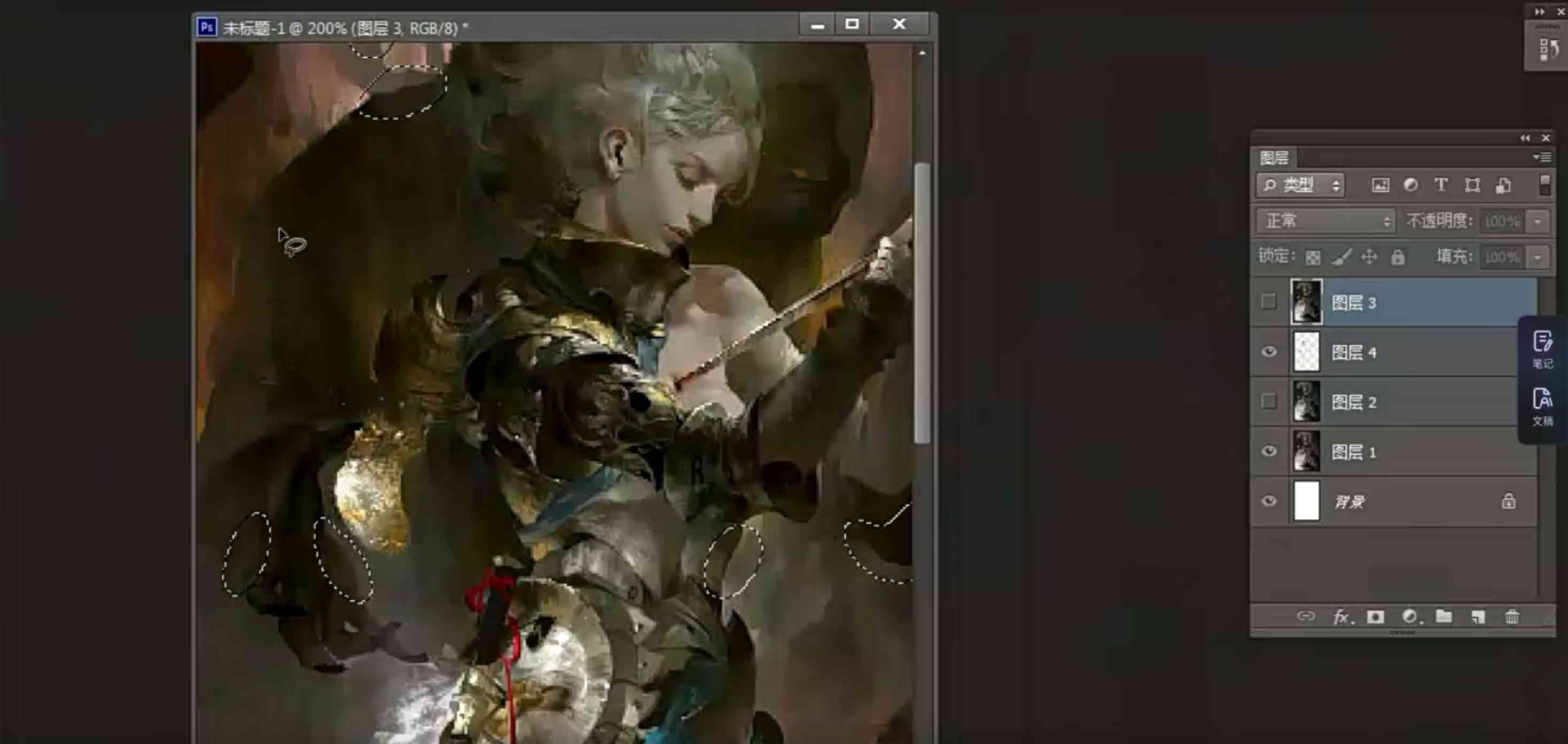This screenshot has width=1568, height=744.
Task: Lock transparent pixels icon
Action: [x=1313, y=258]
